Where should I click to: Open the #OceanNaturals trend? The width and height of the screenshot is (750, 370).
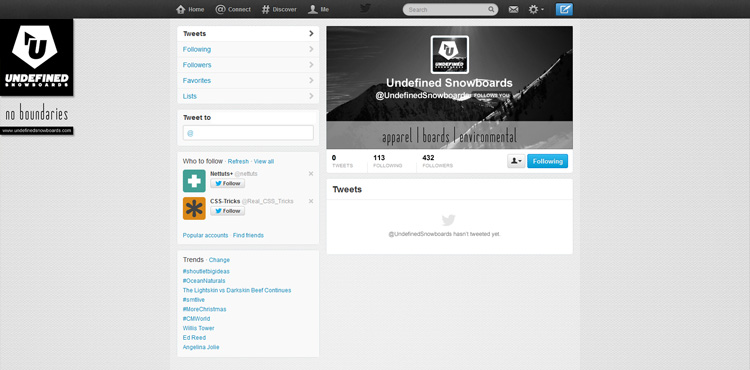click(204, 281)
